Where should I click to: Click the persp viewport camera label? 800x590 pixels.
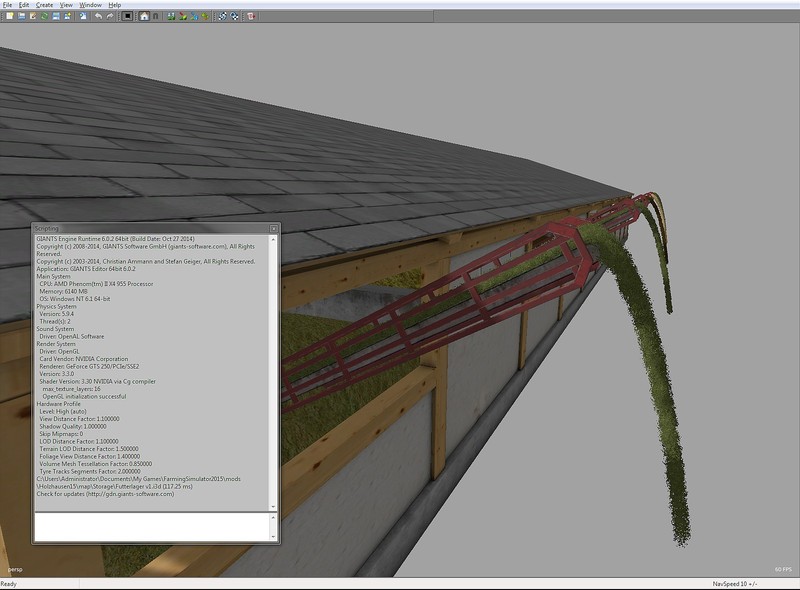pos(16,571)
